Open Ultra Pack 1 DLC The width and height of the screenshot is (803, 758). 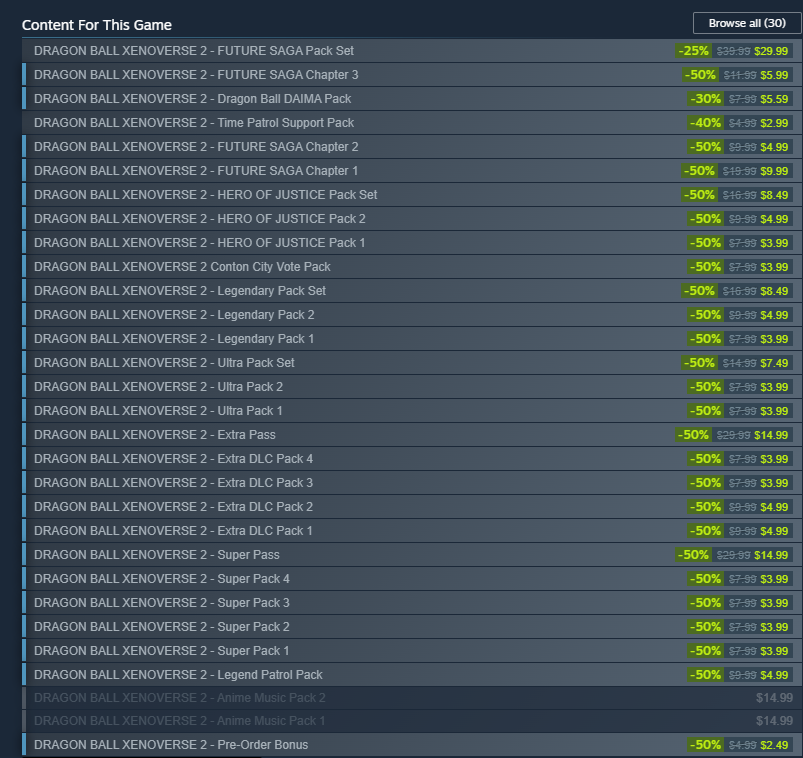pyautogui.click(x=412, y=411)
